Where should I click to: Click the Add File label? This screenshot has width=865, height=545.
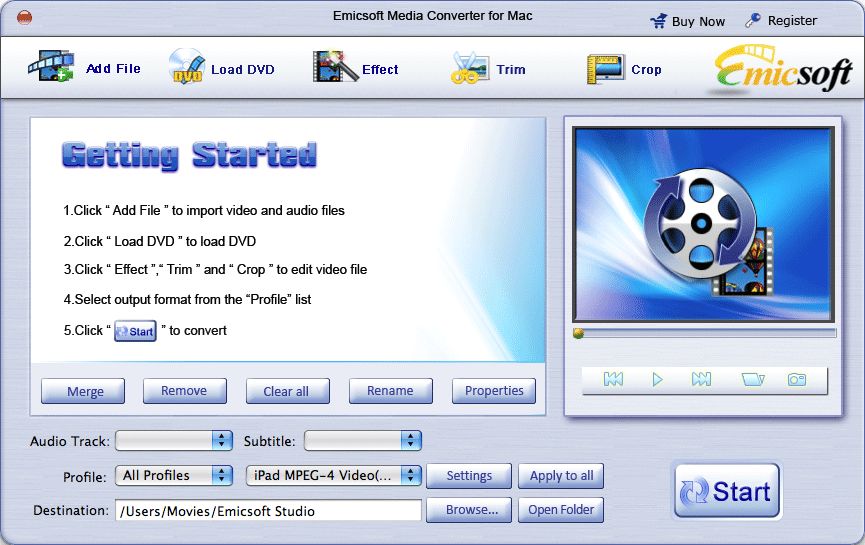pyautogui.click(x=113, y=68)
